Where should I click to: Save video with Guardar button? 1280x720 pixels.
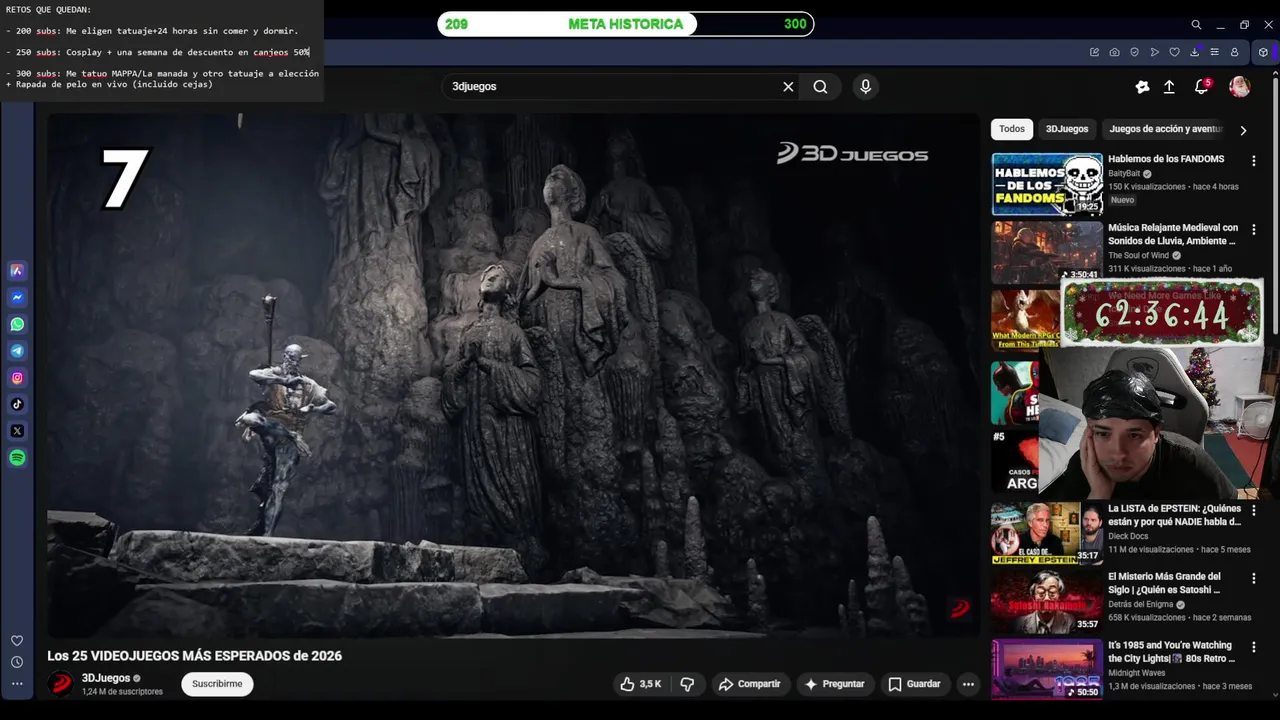click(x=914, y=684)
